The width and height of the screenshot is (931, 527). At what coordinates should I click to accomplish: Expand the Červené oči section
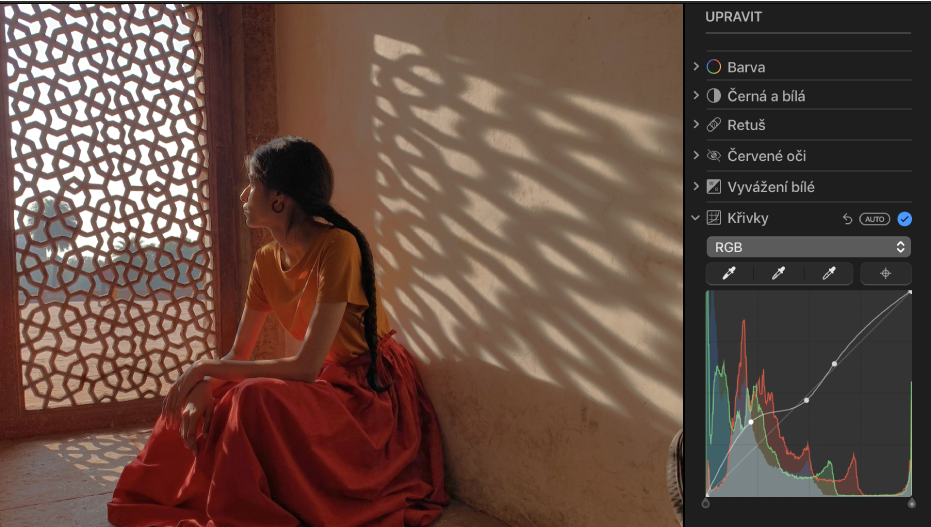[696, 155]
